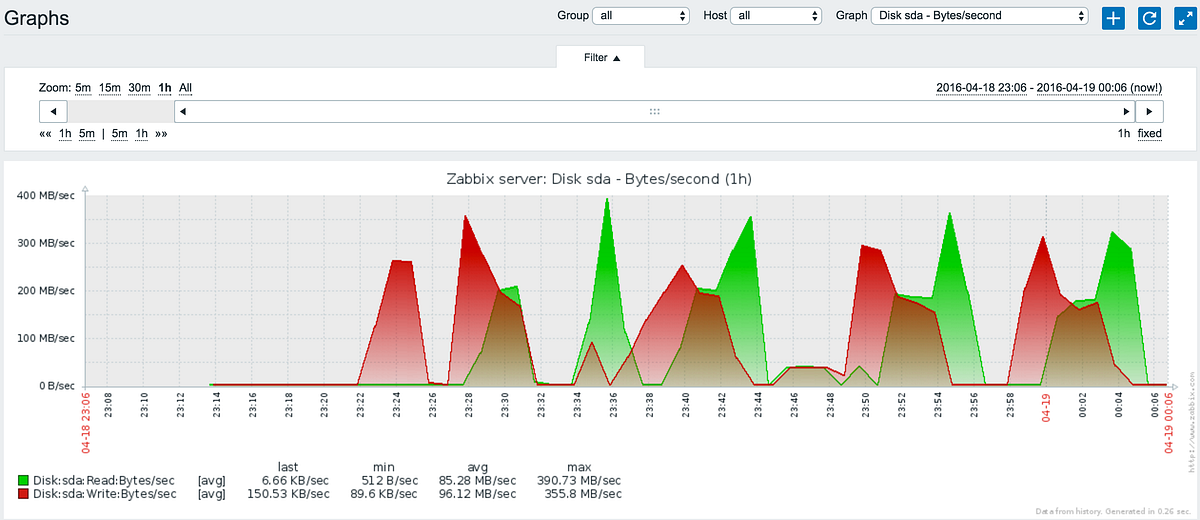The height and width of the screenshot is (520, 1200).
Task: Set zoom to 30m
Action: click(x=139, y=88)
